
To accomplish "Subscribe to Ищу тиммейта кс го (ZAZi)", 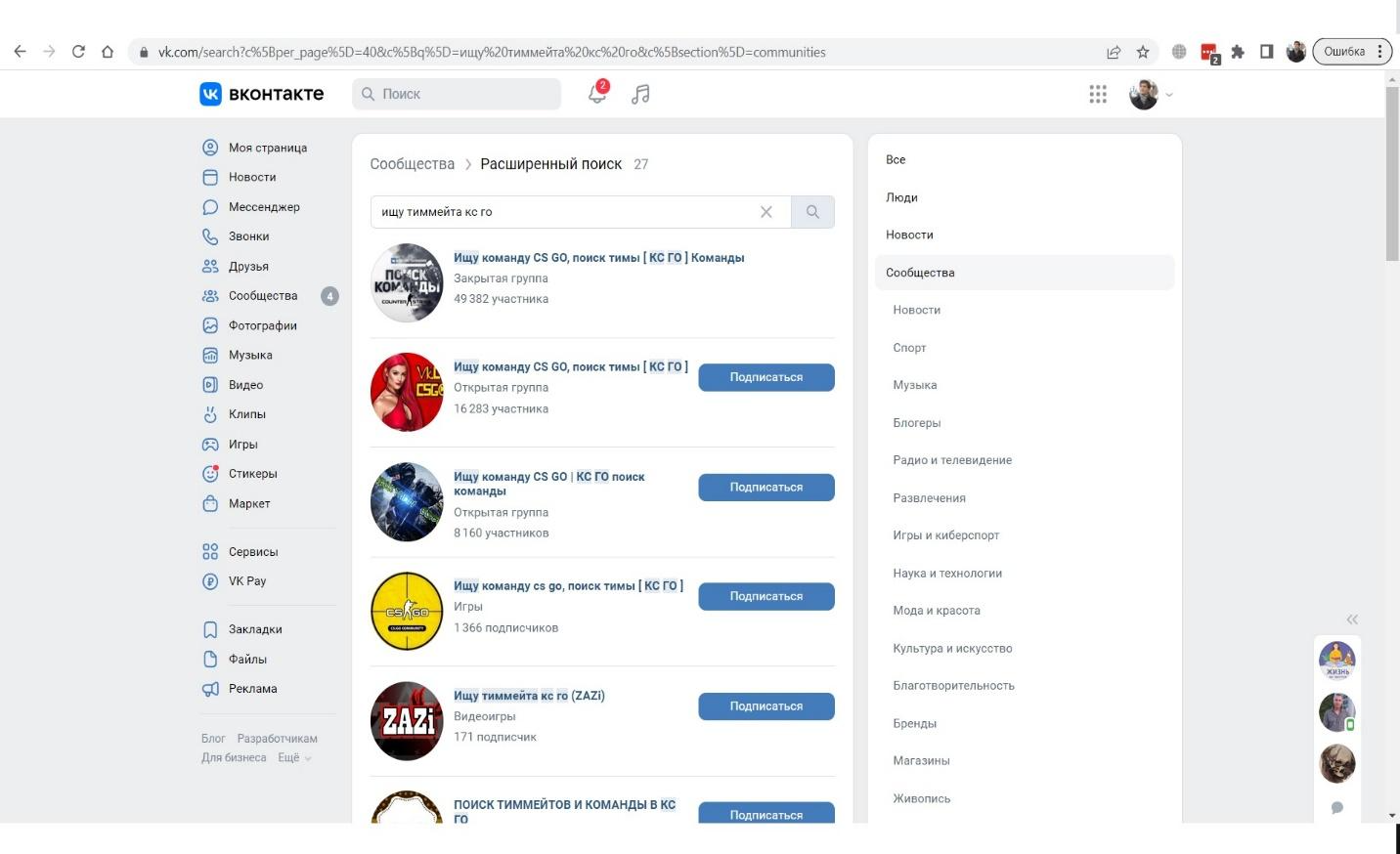I will (x=766, y=706).
